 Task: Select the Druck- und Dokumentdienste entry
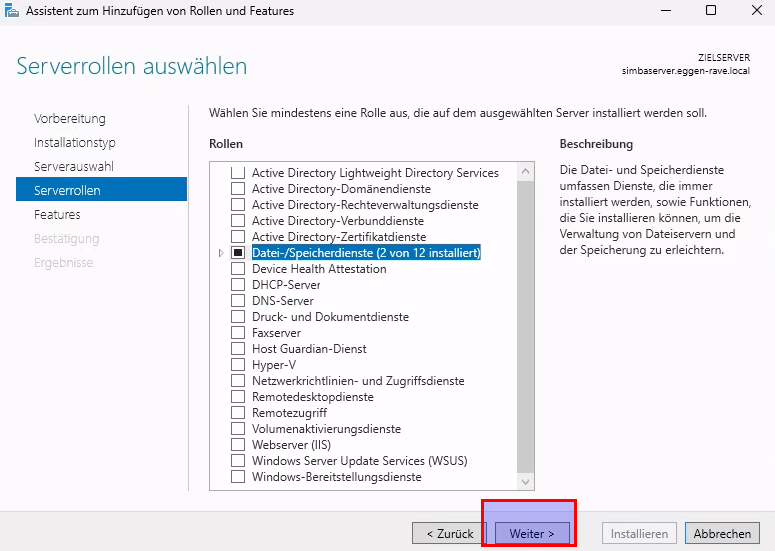330,317
